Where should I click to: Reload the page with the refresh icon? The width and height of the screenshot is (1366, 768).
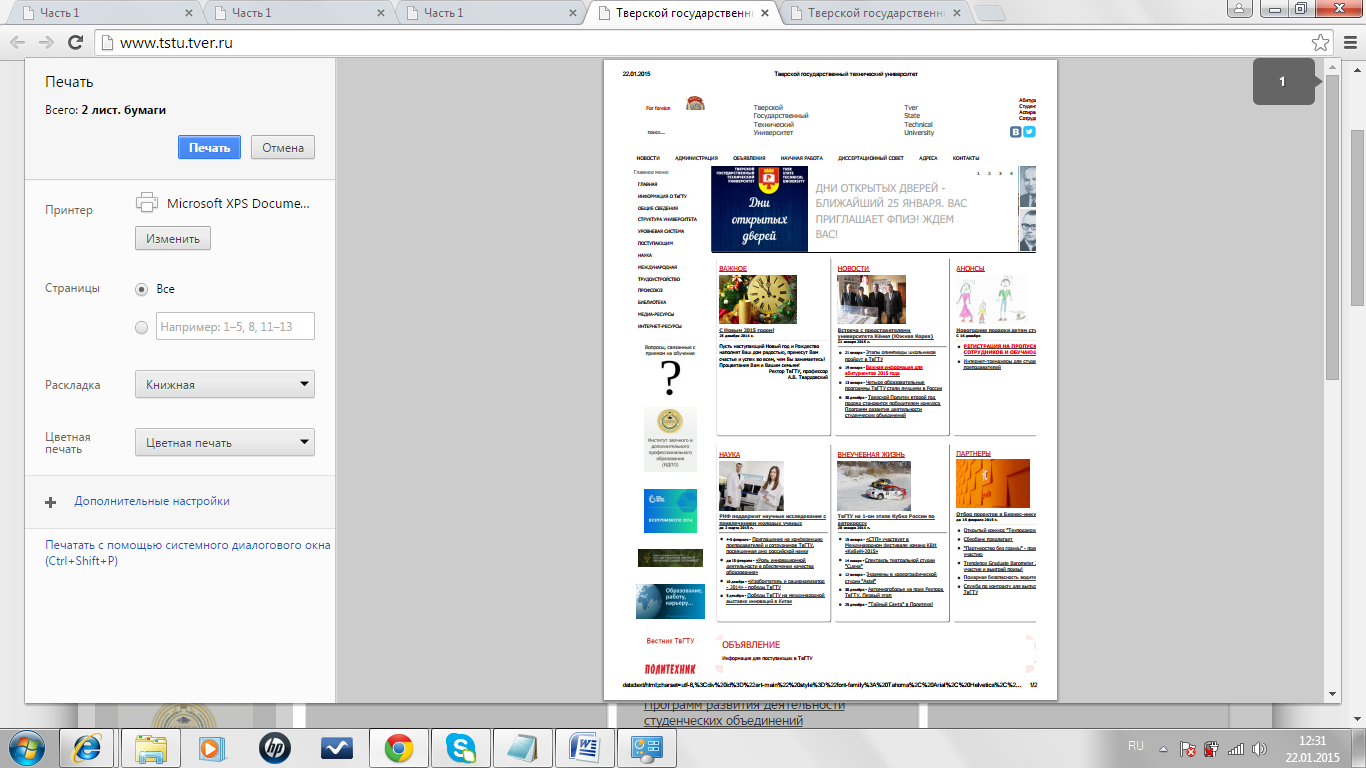tap(75, 43)
